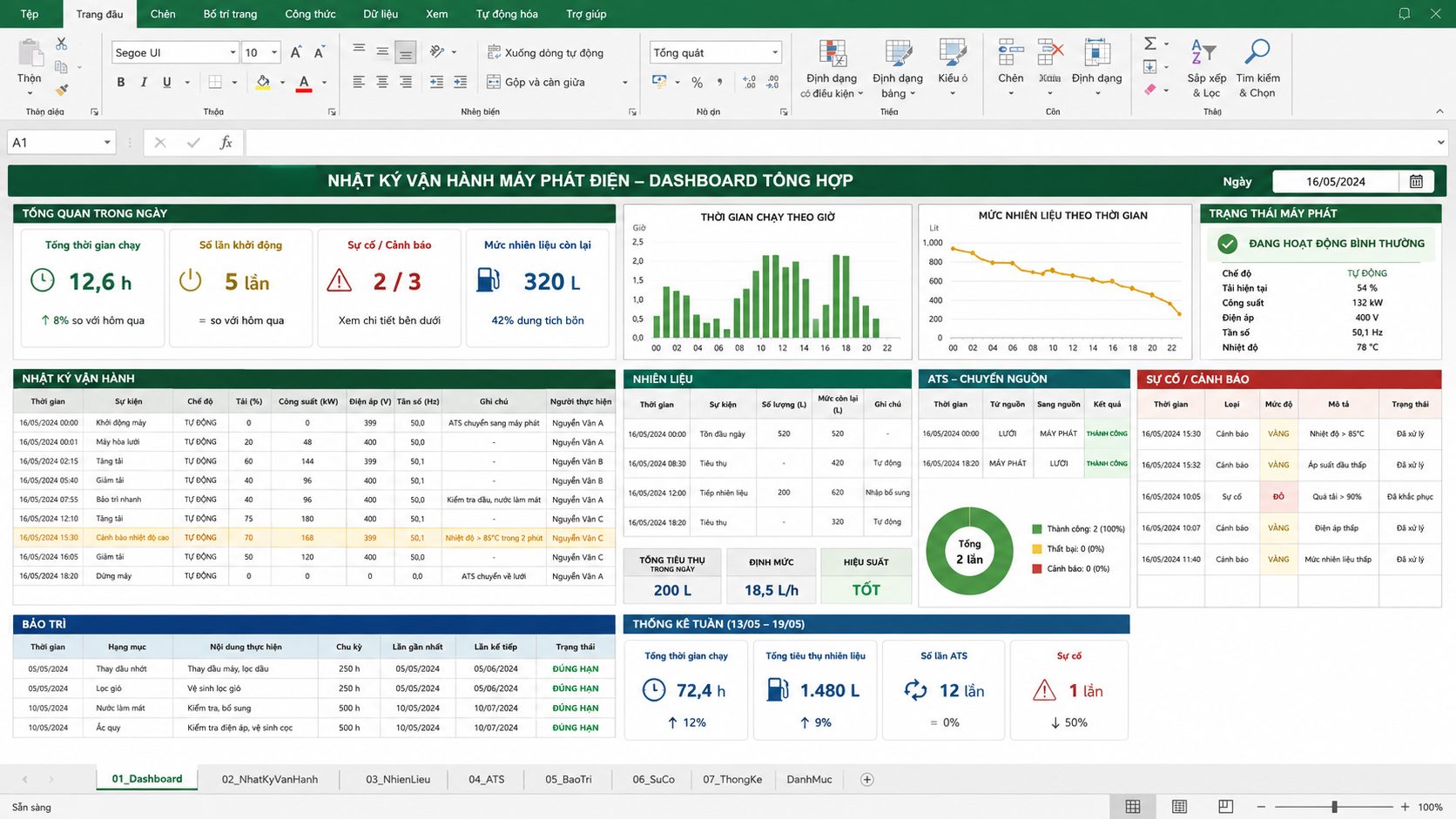
Task: Click the Fill down icon
Action: click(x=1149, y=67)
